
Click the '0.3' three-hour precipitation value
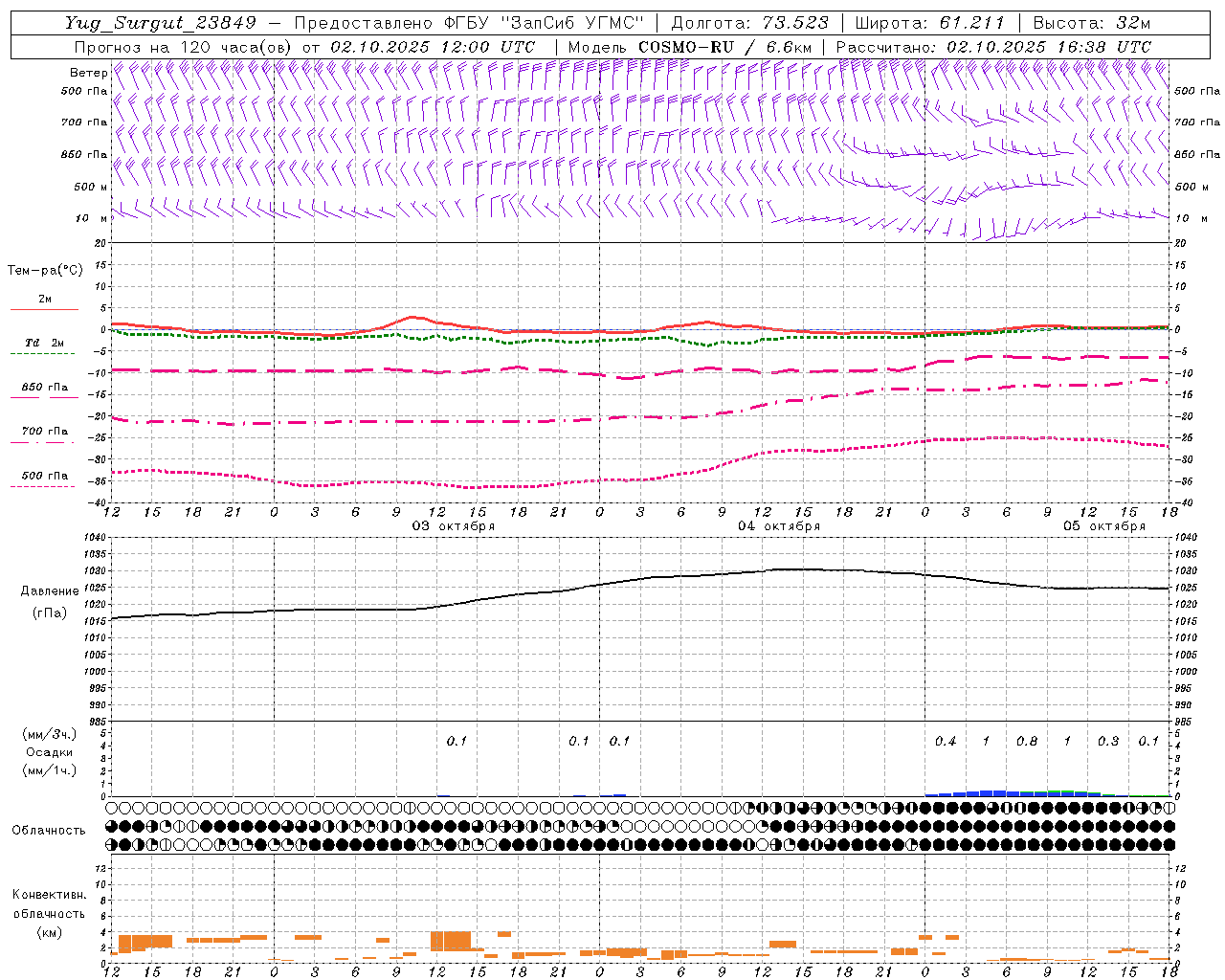pyautogui.click(x=1108, y=741)
